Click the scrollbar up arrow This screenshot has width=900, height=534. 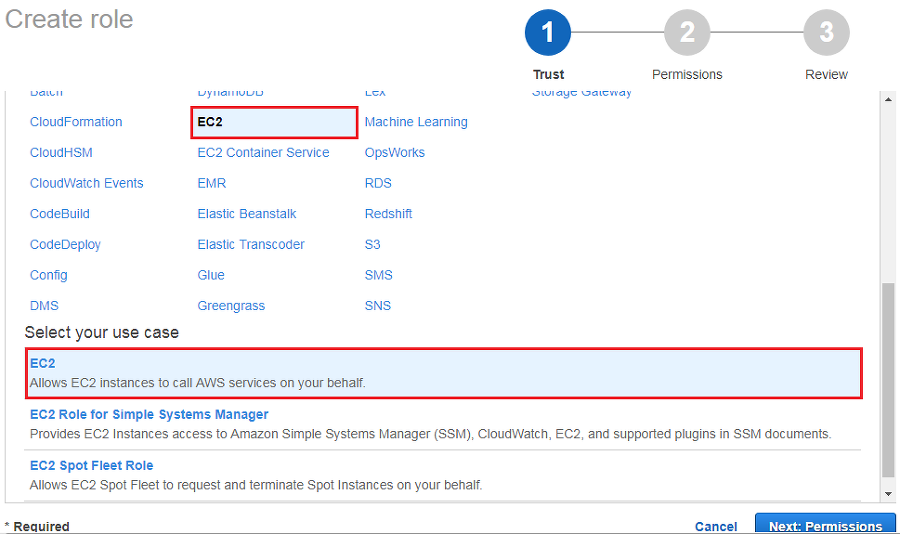click(x=889, y=99)
